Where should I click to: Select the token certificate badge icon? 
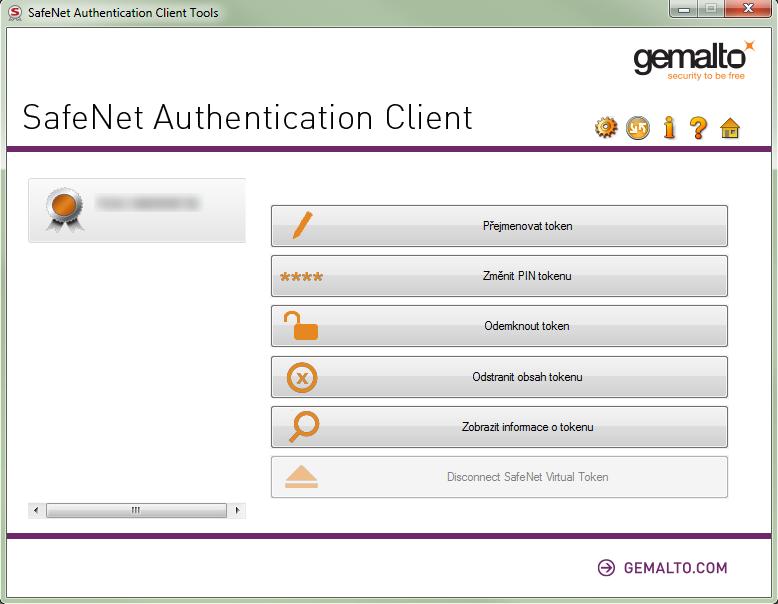[x=65, y=209]
